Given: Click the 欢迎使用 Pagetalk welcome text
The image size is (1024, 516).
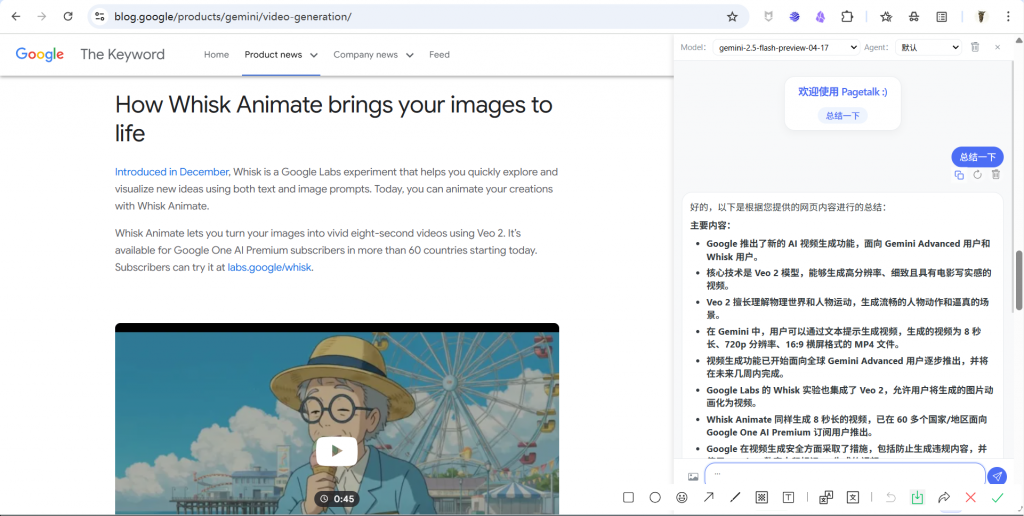Looking at the screenshot, I should click(842, 92).
